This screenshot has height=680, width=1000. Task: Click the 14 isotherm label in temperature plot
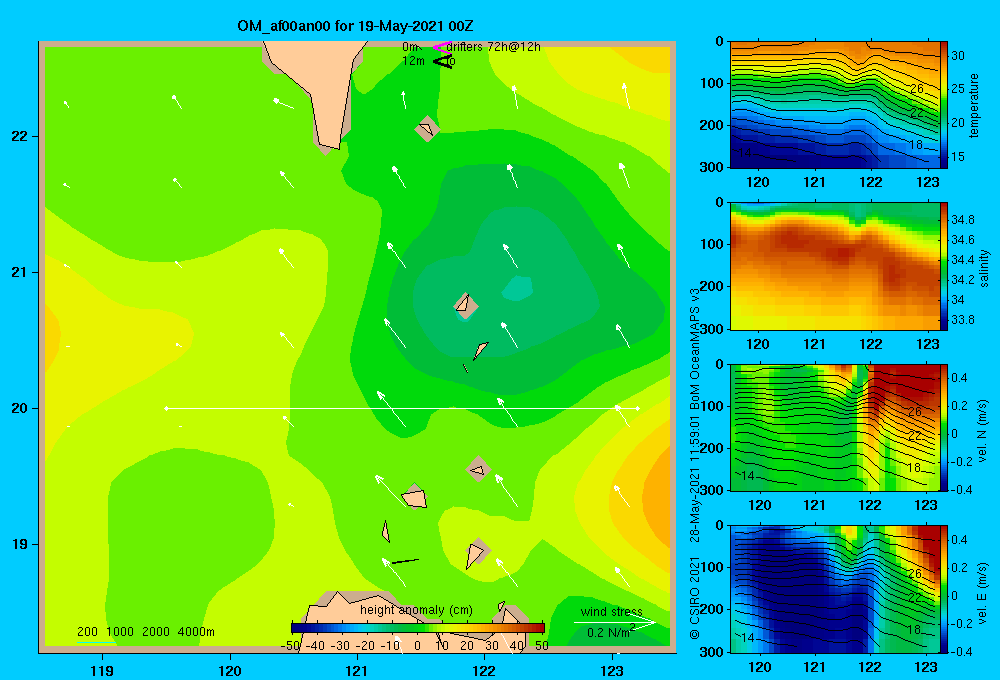click(x=746, y=153)
